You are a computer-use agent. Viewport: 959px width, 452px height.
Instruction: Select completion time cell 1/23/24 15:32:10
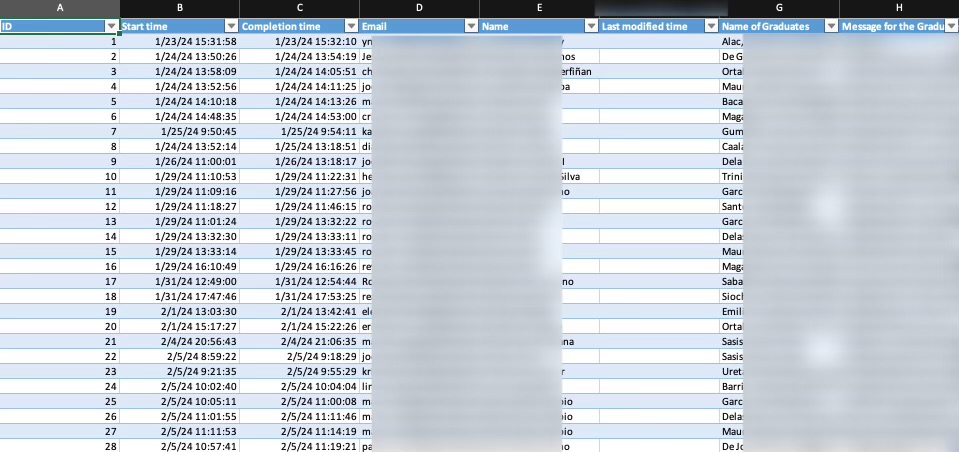pyautogui.click(x=299, y=42)
